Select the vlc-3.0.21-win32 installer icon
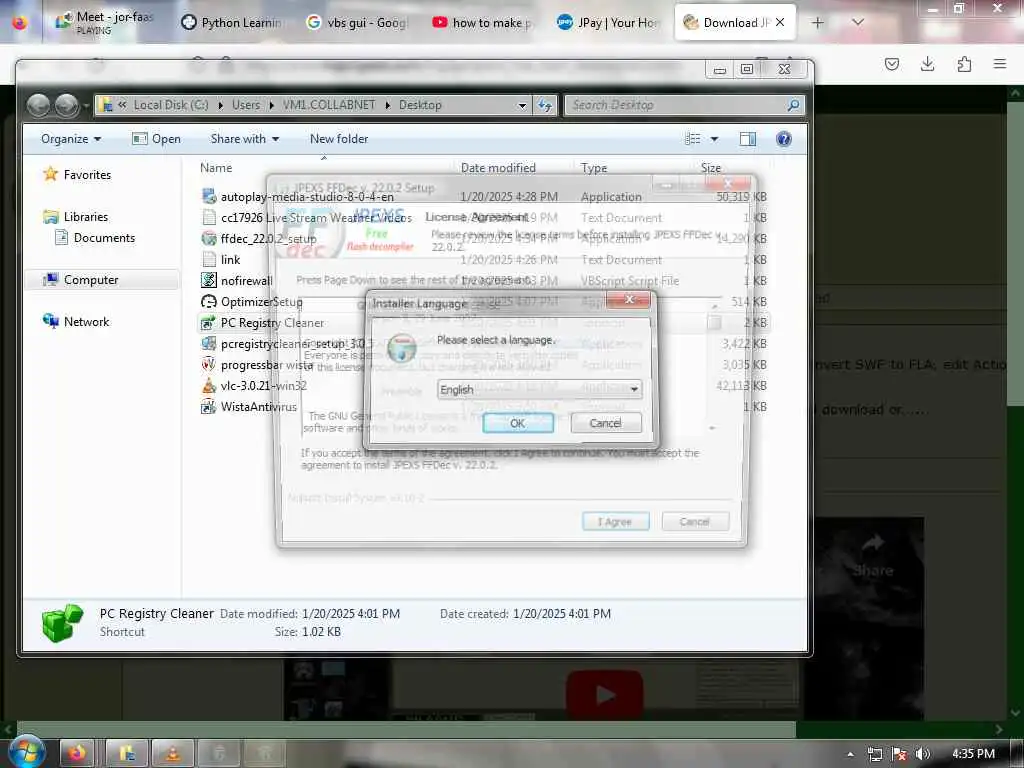The width and height of the screenshot is (1024, 768). 209,385
